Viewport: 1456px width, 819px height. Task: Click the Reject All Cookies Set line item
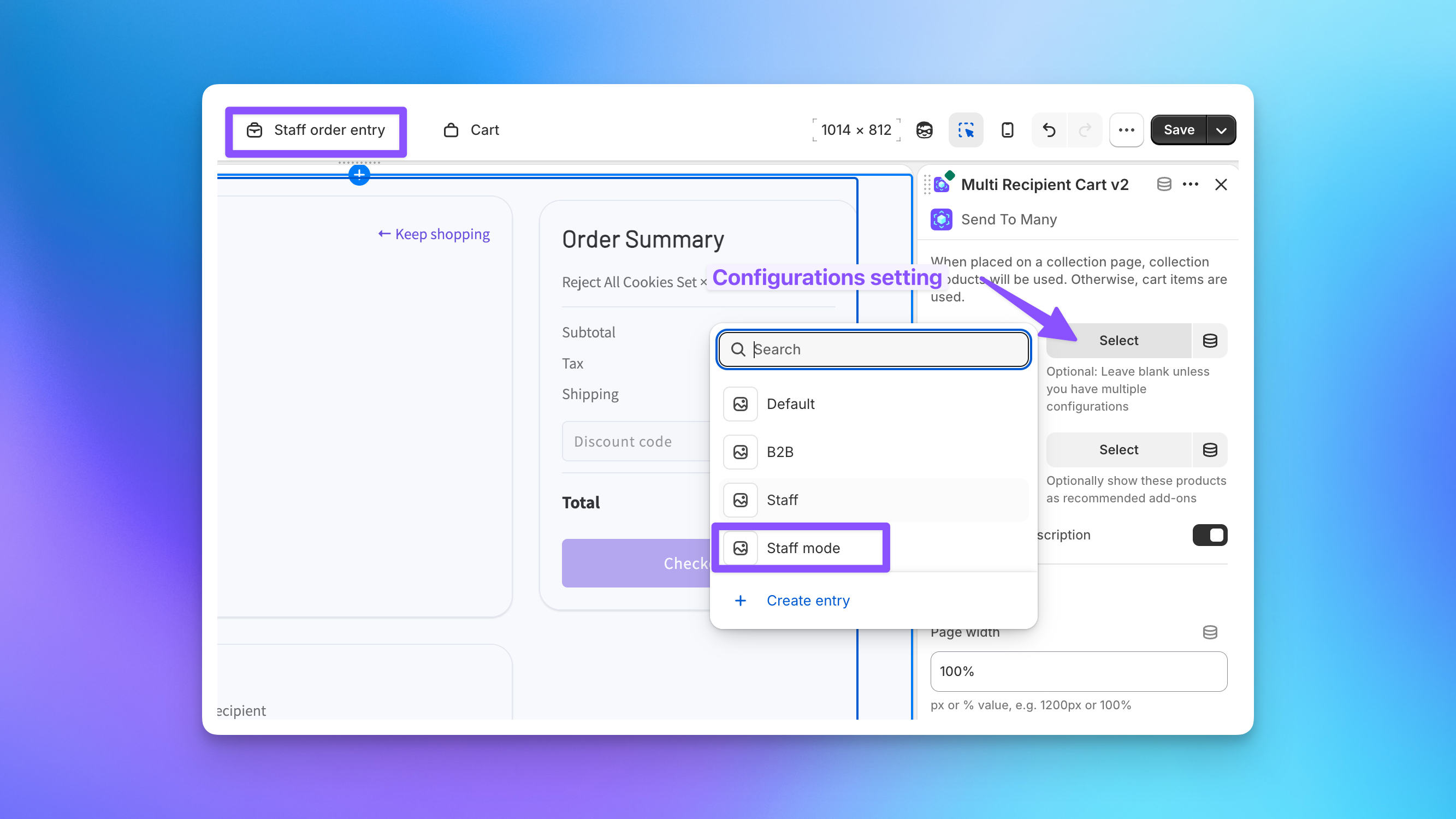[x=634, y=282]
